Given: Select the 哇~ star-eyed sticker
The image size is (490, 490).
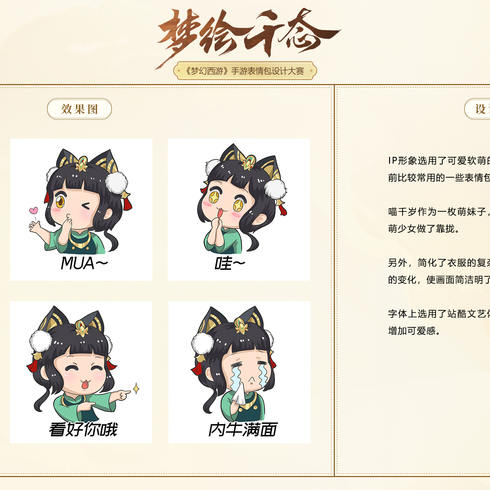Looking at the screenshot, I should tap(239, 209).
